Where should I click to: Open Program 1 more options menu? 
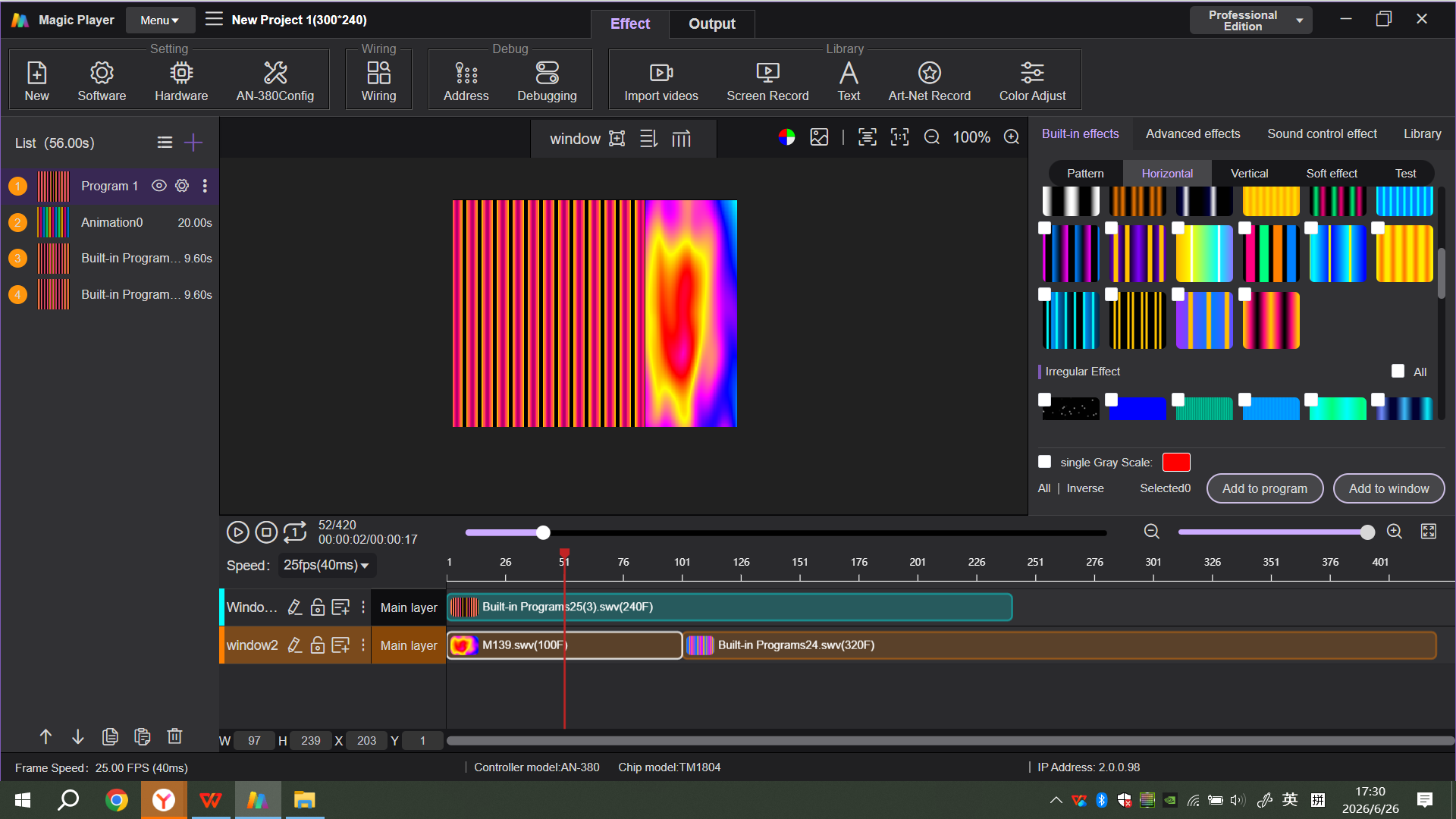point(205,186)
